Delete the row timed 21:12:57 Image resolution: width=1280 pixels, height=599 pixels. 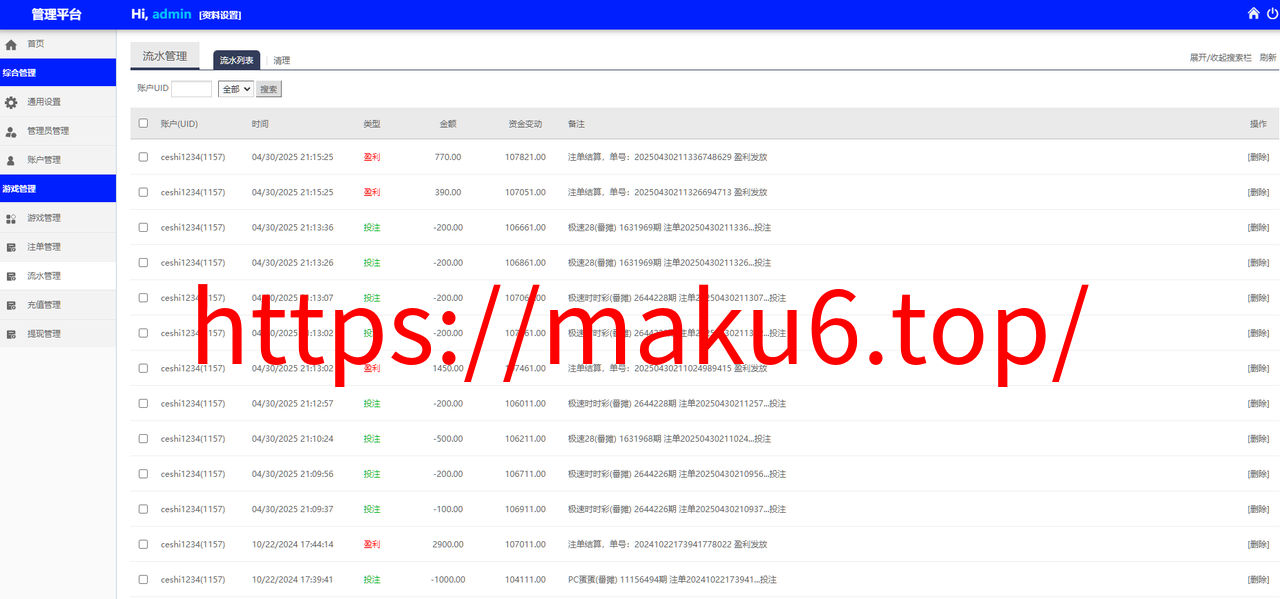tap(1258, 403)
